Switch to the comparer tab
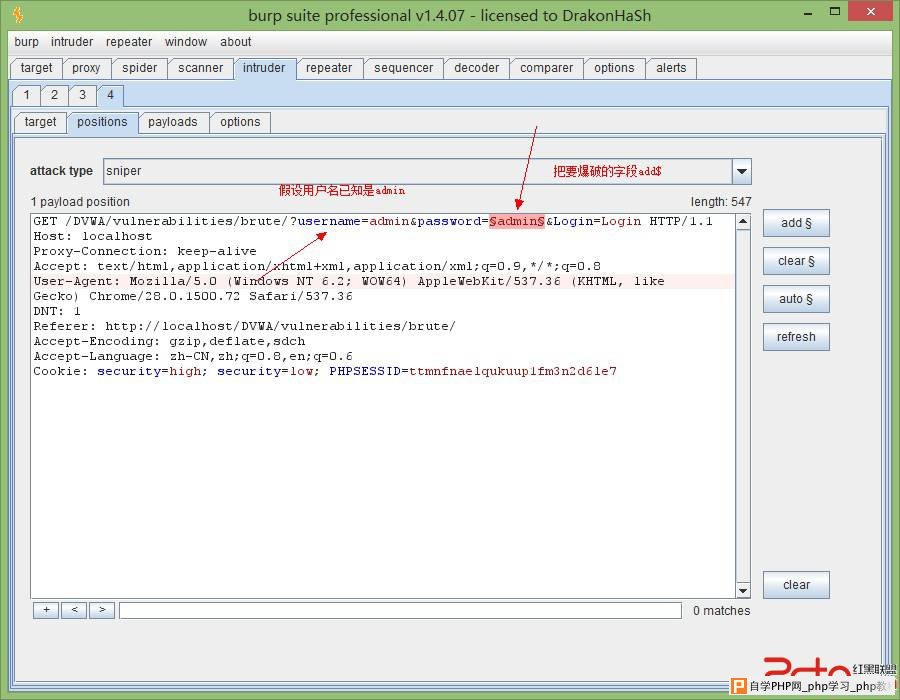Screen dimensions: 900x700 [x=546, y=68]
